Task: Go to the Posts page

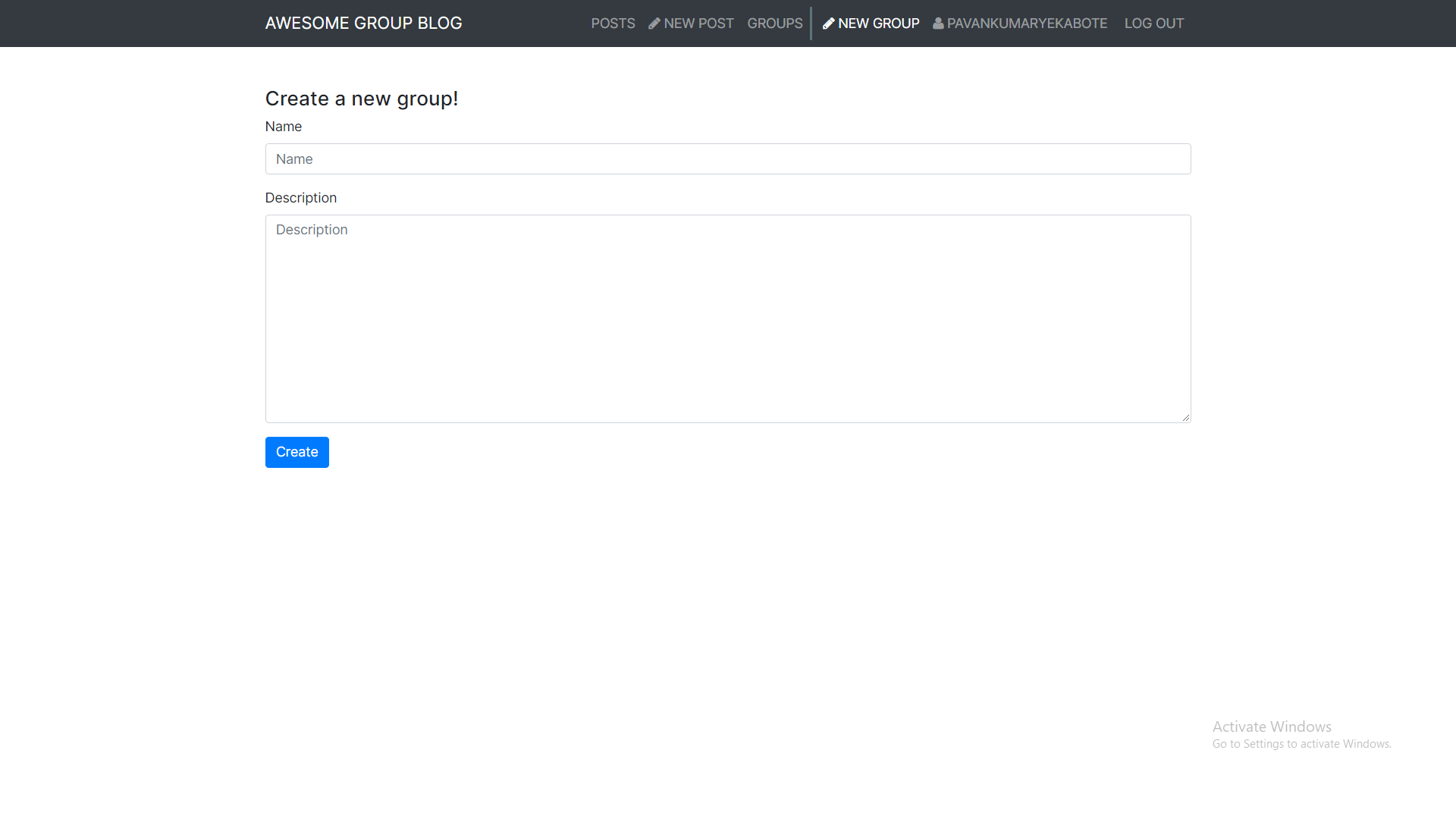Action: (x=613, y=24)
